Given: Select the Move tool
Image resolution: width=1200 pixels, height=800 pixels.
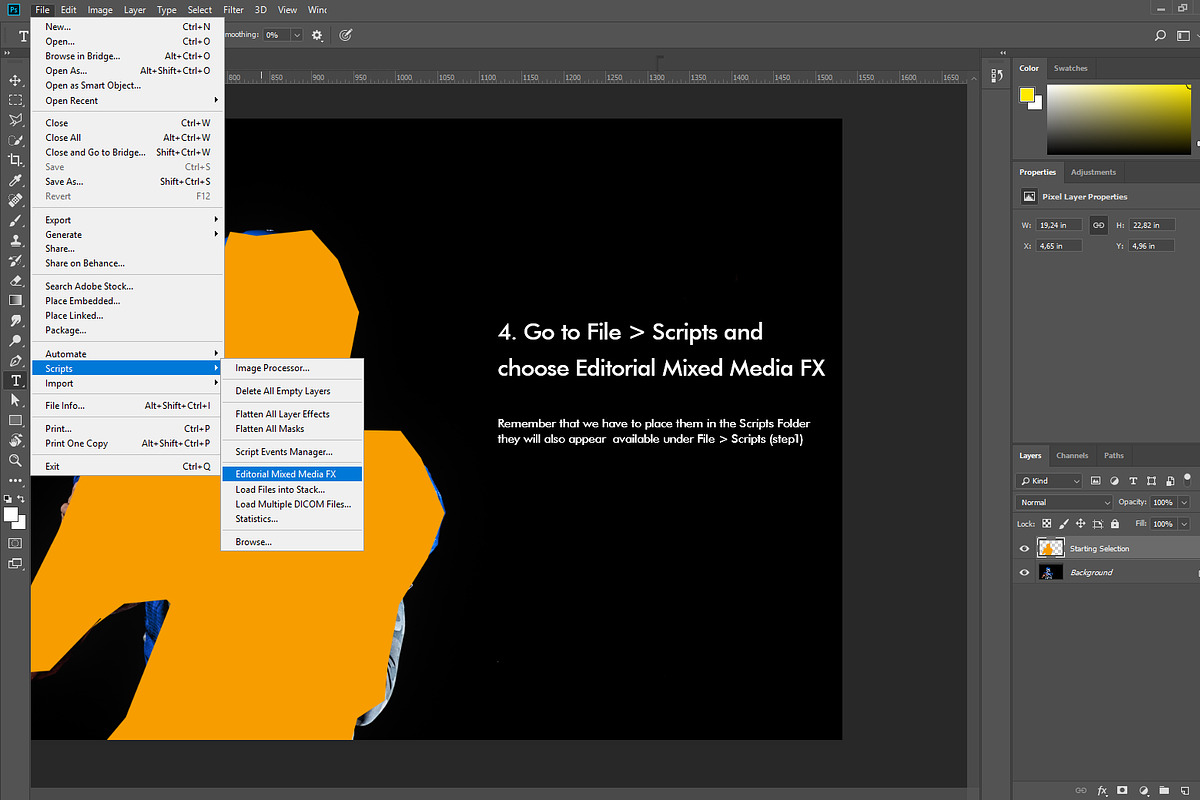Looking at the screenshot, I should coord(15,80).
